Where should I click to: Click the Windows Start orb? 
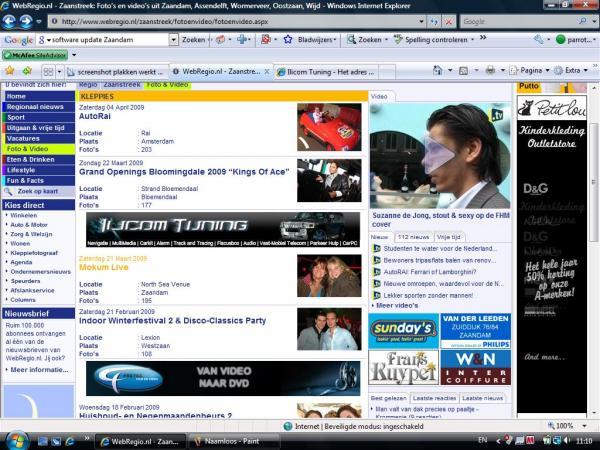[16, 441]
